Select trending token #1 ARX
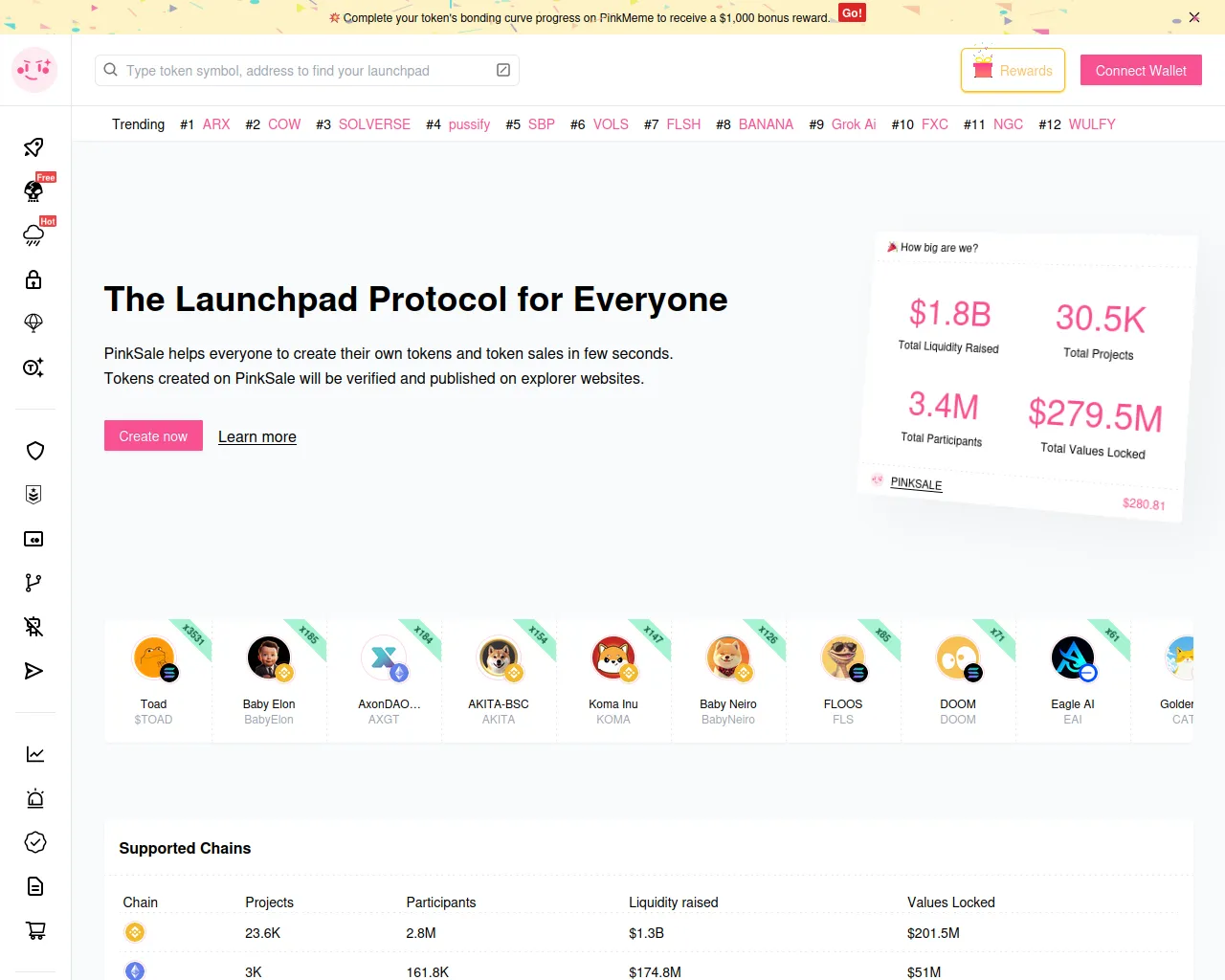Image resolution: width=1225 pixels, height=980 pixels. click(x=216, y=124)
